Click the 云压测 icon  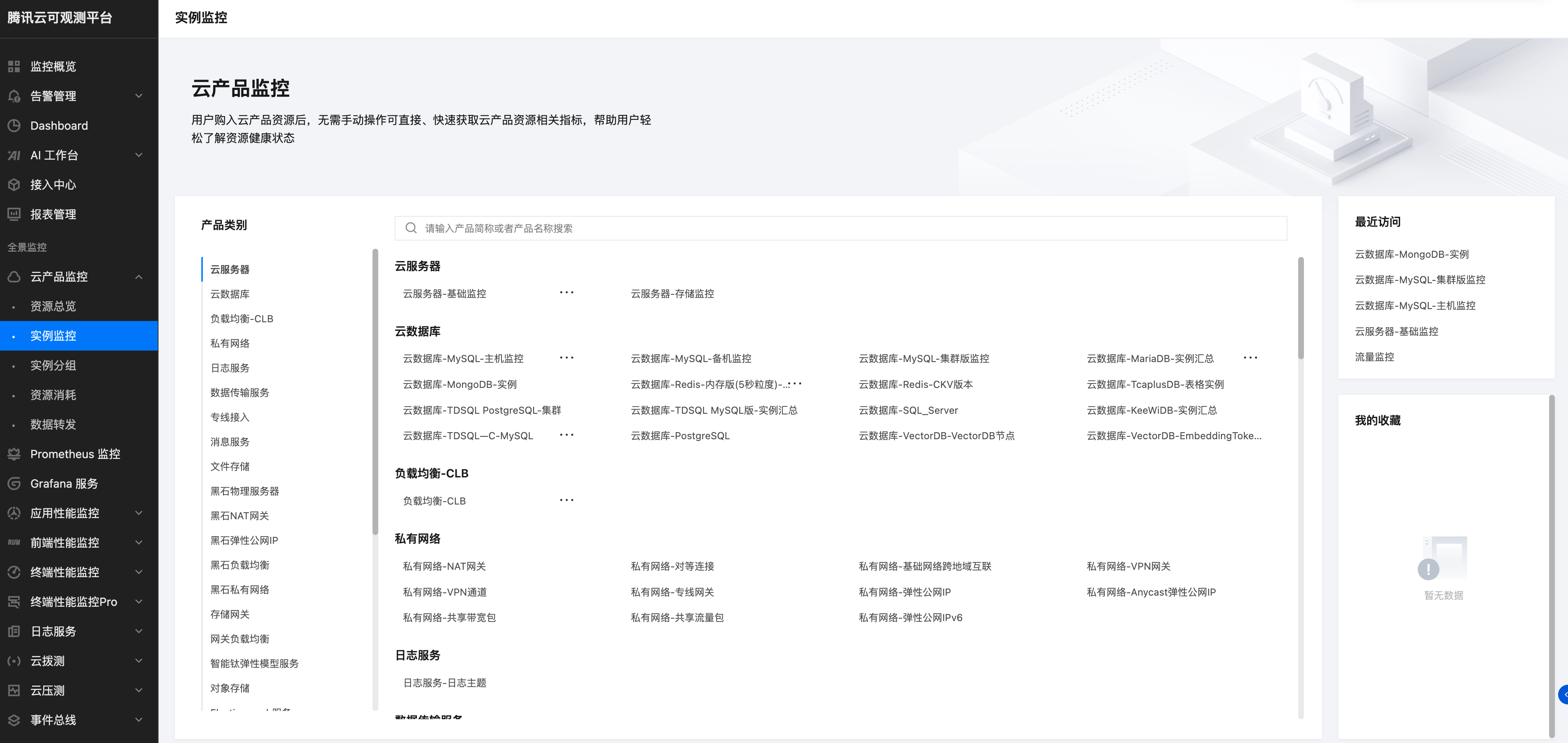pos(14,691)
